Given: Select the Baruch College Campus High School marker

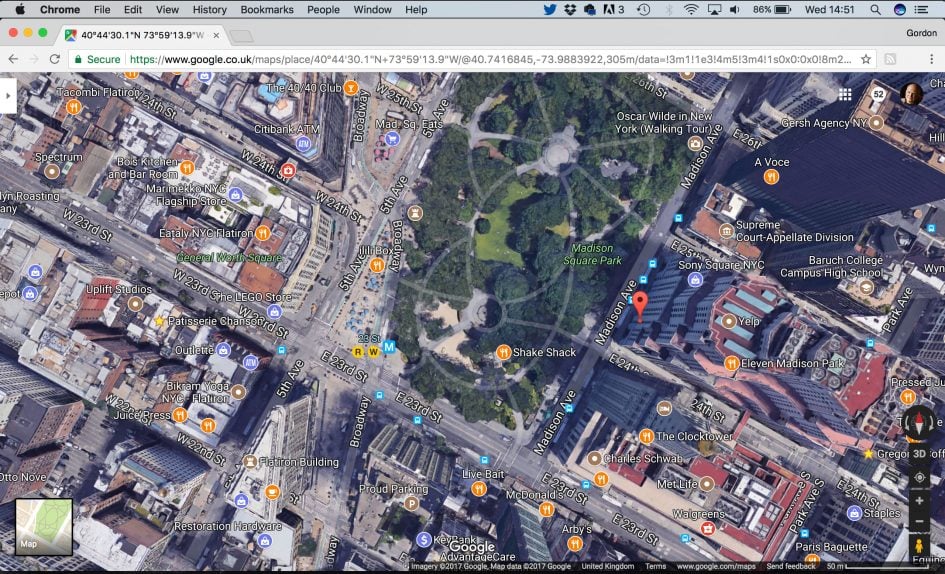Looking at the screenshot, I should (x=866, y=288).
